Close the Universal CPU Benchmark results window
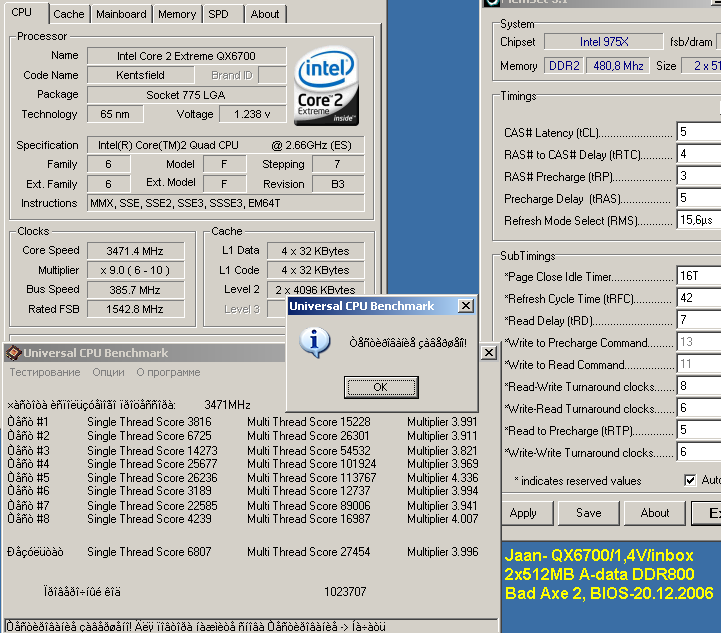The width and height of the screenshot is (721, 633). click(489, 353)
